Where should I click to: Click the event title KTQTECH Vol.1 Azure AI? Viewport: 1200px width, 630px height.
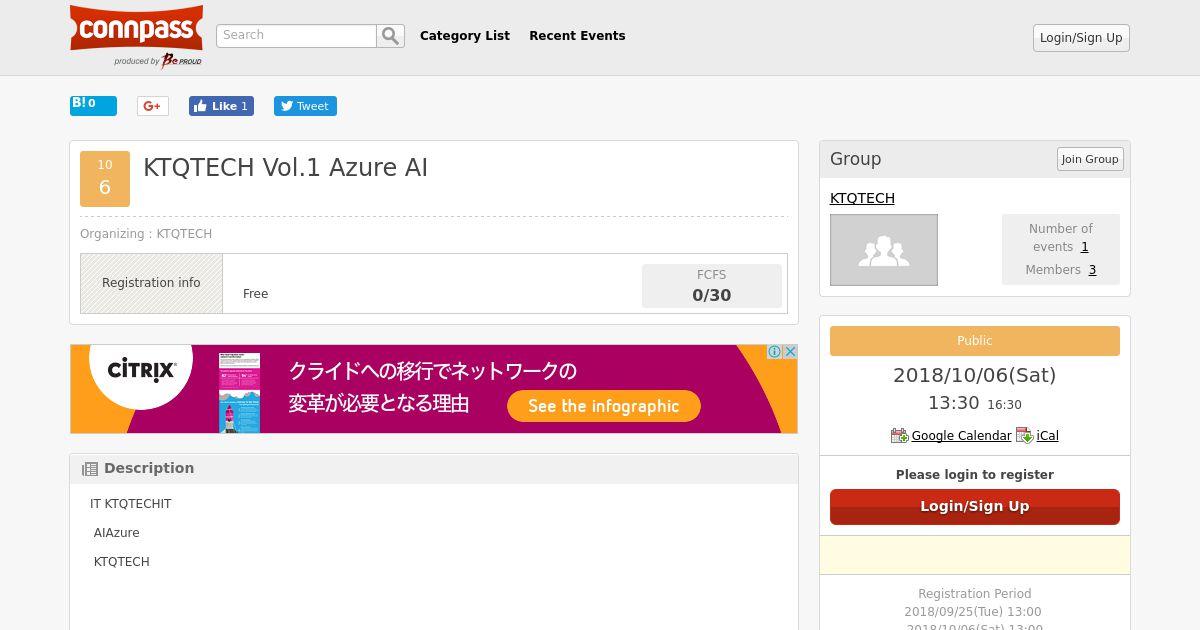click(286, 168)
